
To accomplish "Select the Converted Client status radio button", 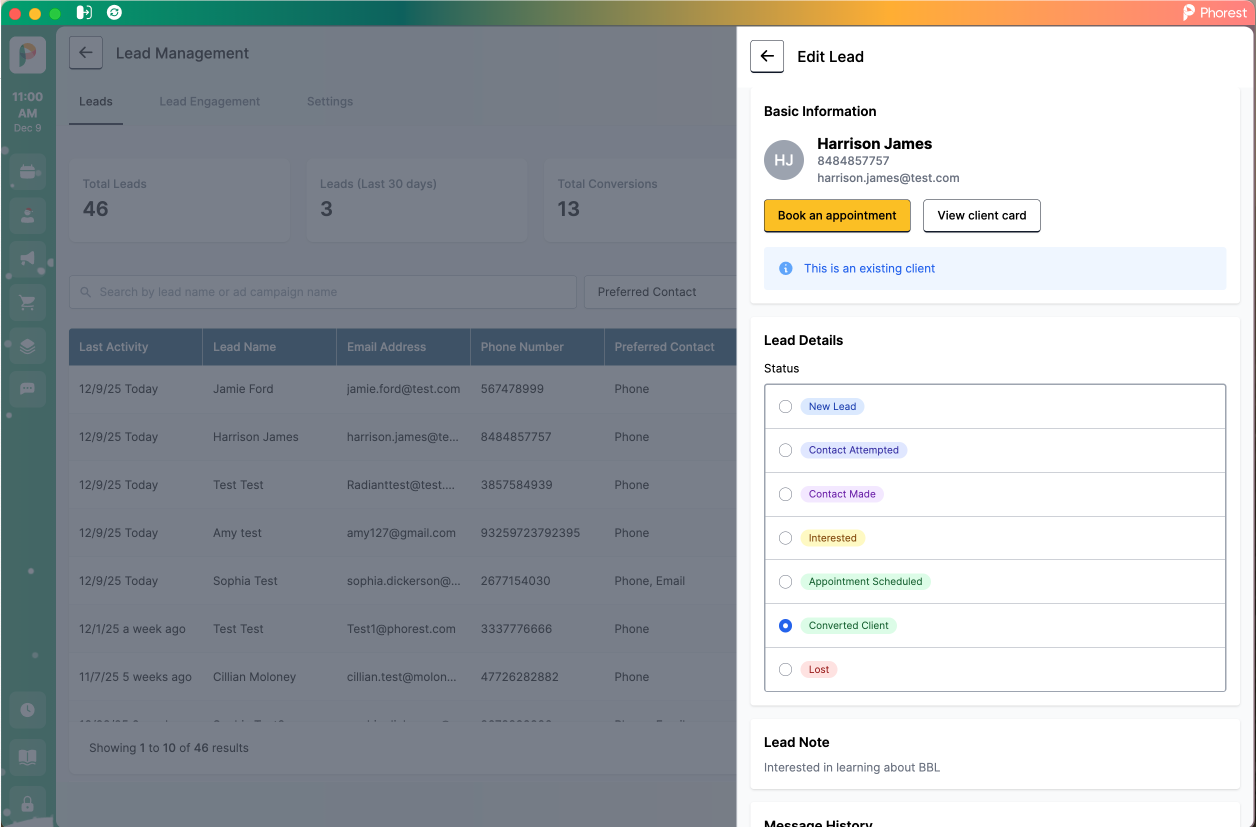I will point(785,625).
